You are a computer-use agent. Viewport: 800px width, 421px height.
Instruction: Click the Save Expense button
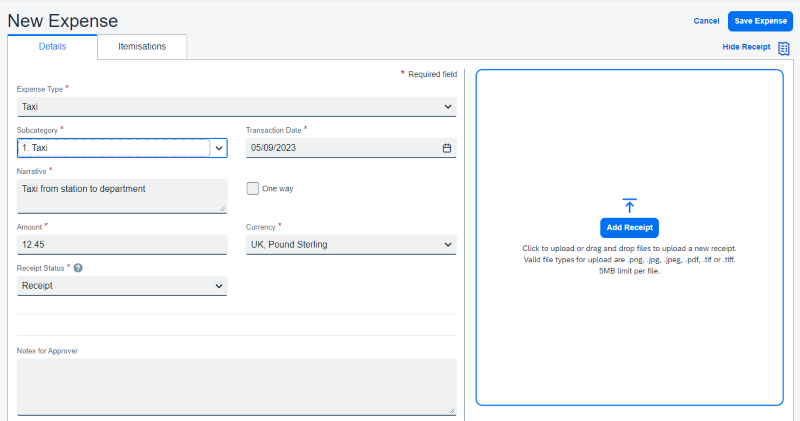[x=760, y=21]
